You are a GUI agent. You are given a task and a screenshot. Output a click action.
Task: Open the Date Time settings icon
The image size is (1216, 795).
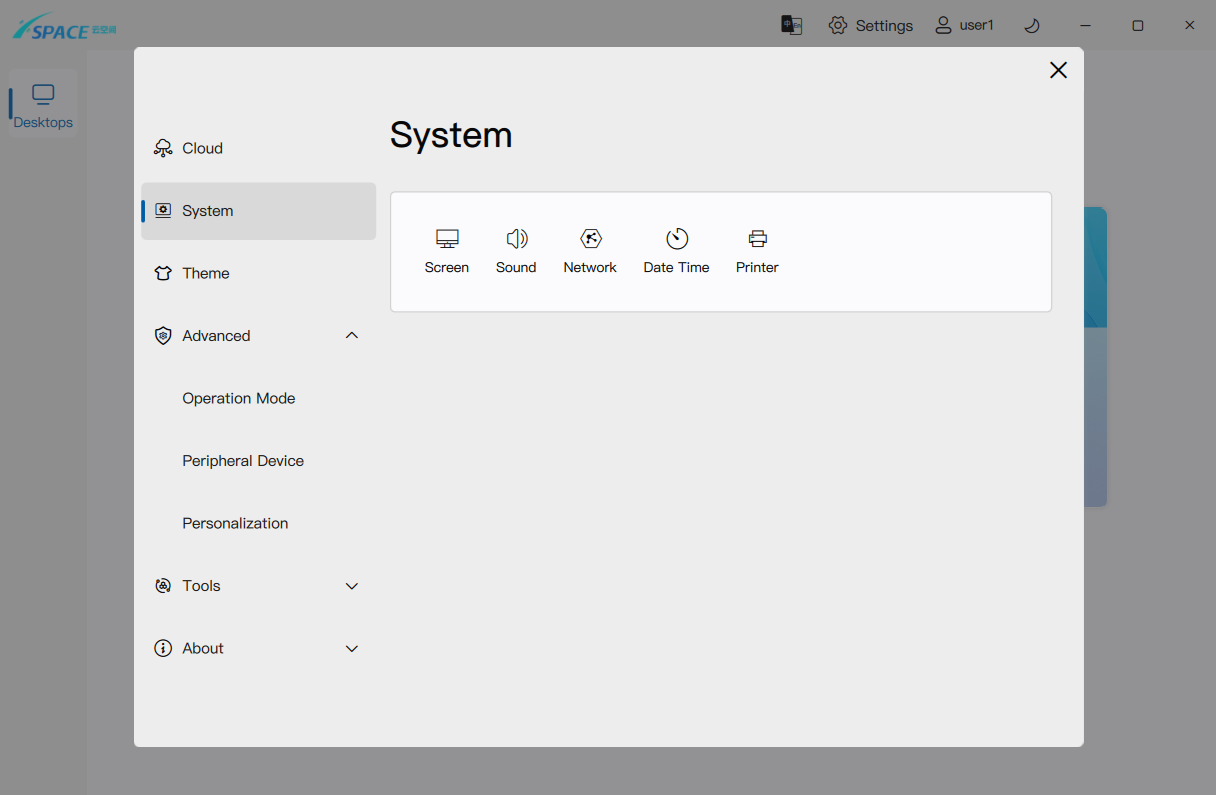coord(677,240)
